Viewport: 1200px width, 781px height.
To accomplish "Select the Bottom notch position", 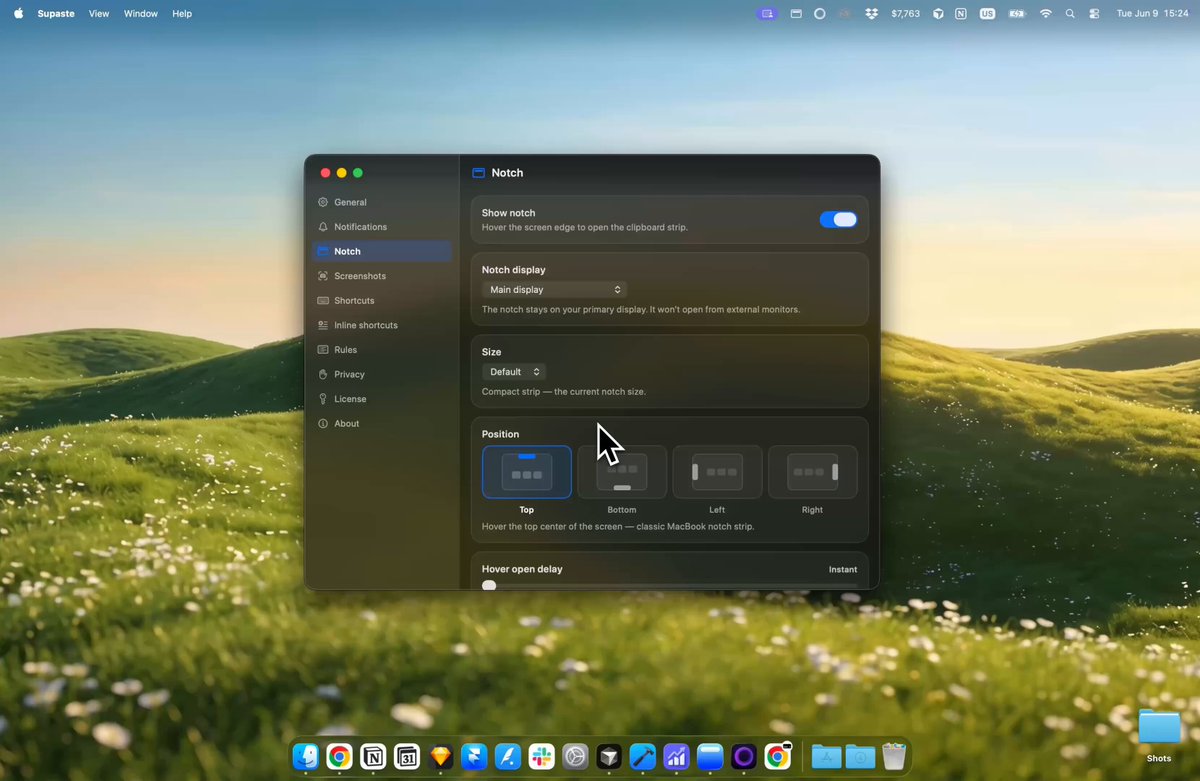I will (x=622, y=472).
